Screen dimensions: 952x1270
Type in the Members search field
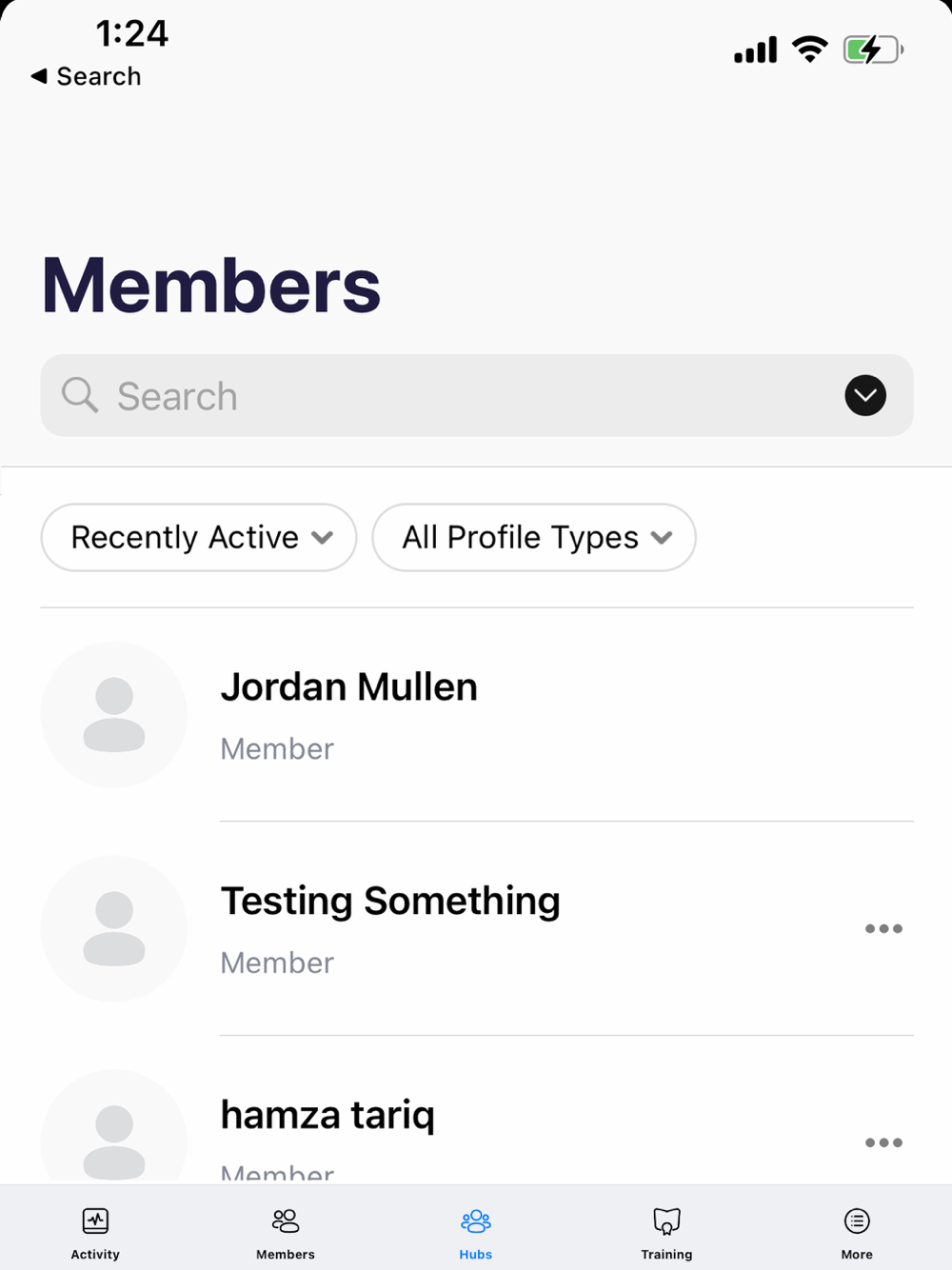point(457,396)
